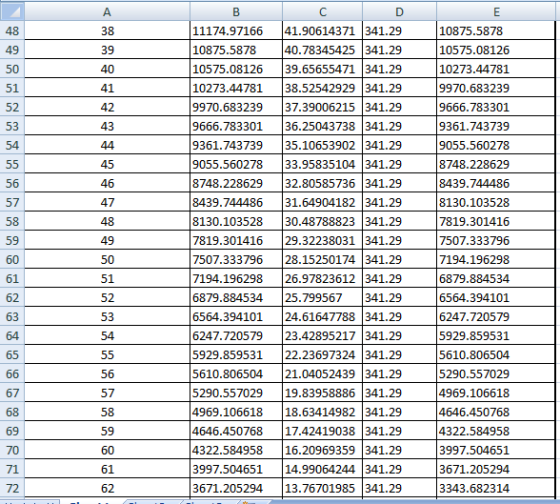Select column C header

pyautogui.click(x=322, y=11)
